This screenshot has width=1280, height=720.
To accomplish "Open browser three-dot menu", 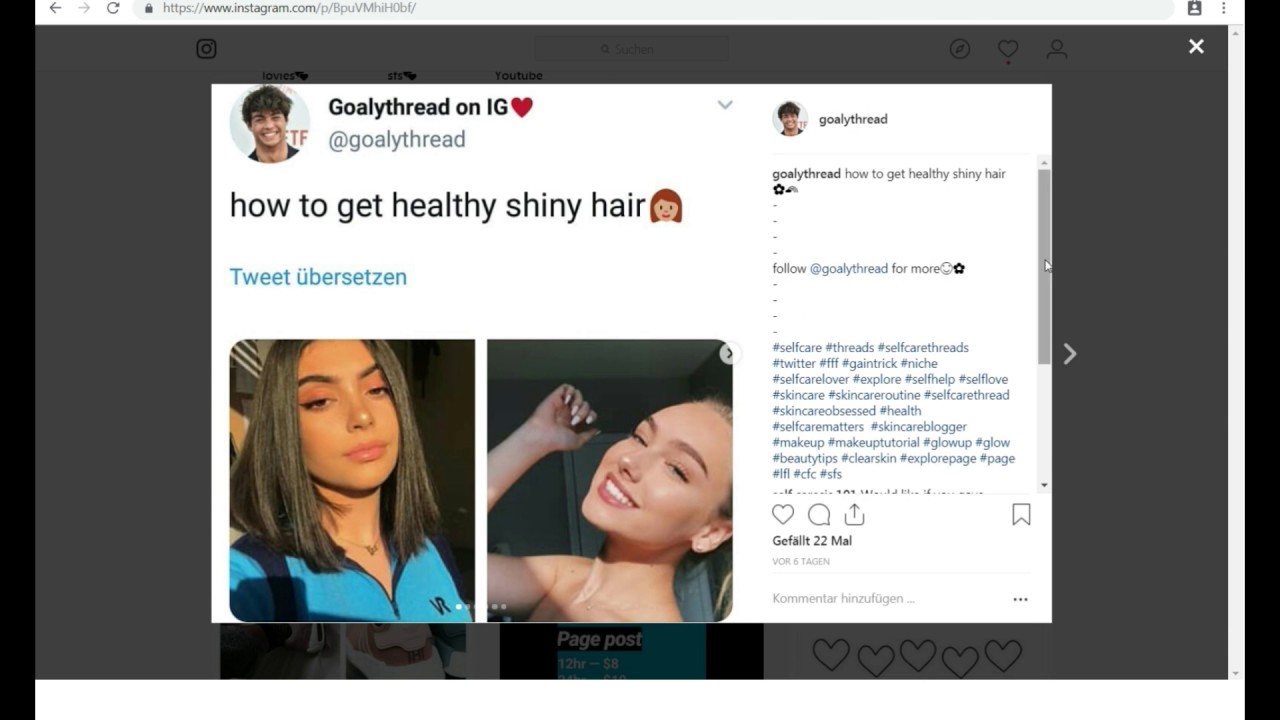I will pyautogui.click(x=1223, y=8).
